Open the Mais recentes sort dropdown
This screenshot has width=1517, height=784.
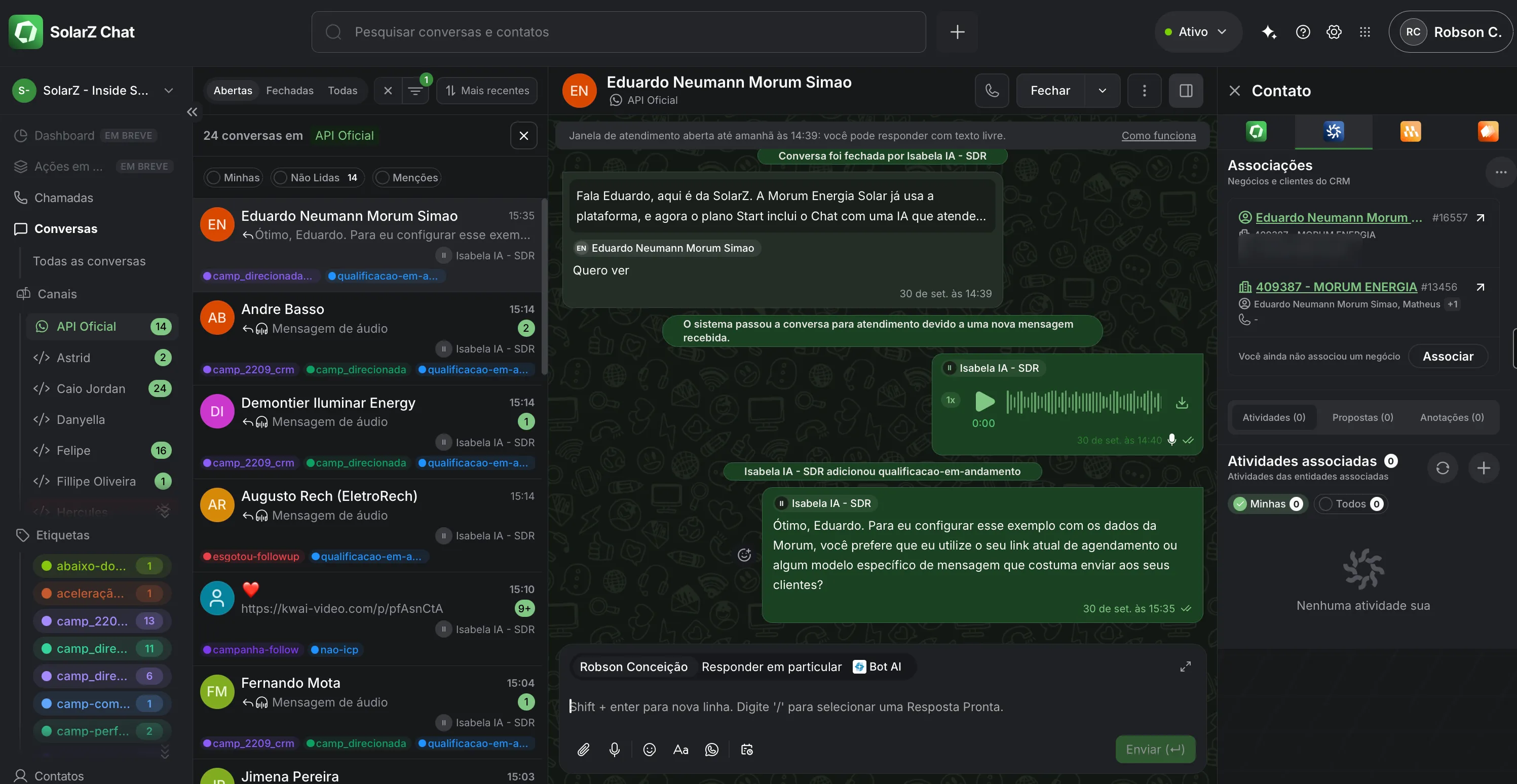pos(486,91)
